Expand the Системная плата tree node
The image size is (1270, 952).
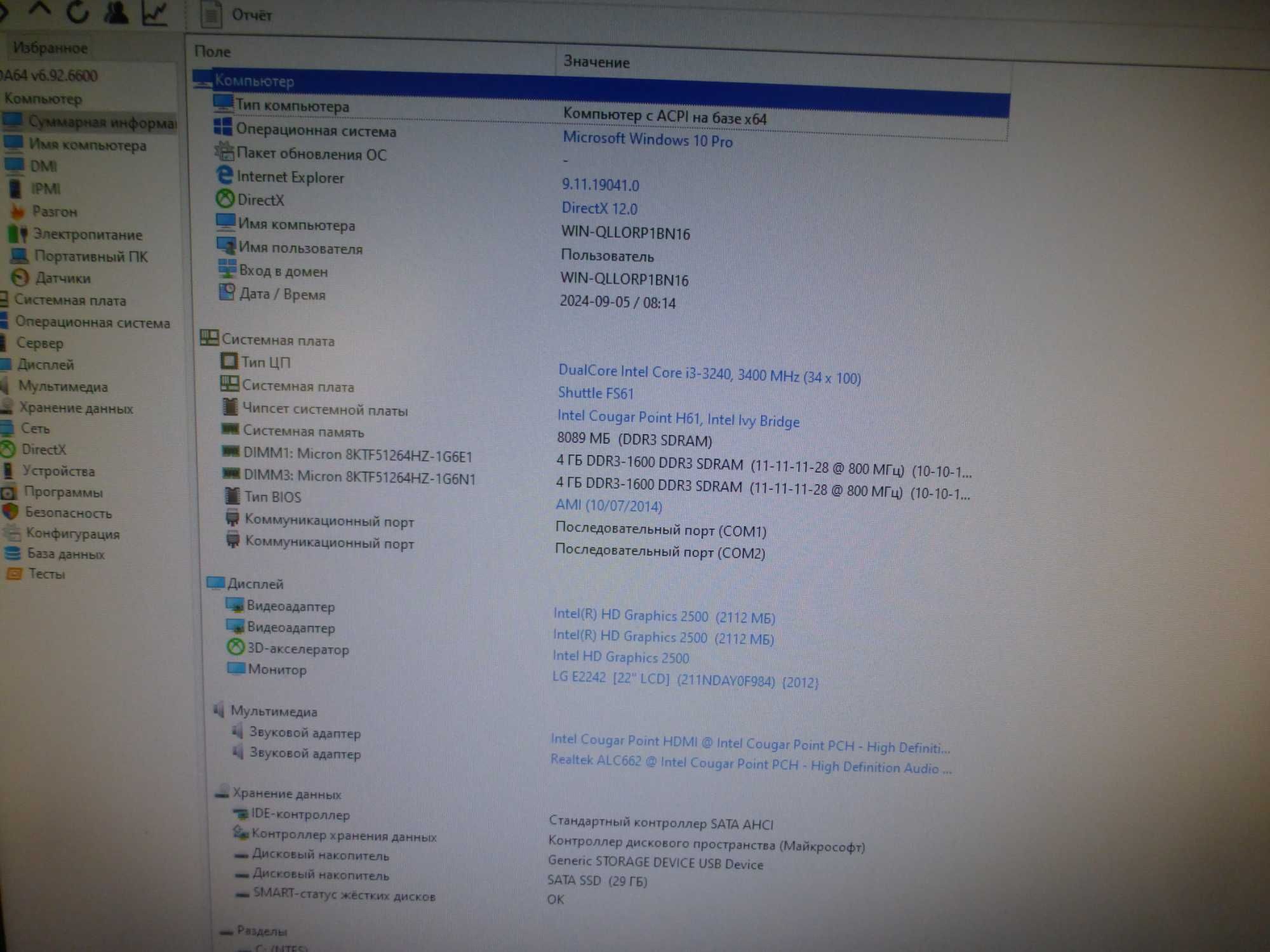coord(70,300)
